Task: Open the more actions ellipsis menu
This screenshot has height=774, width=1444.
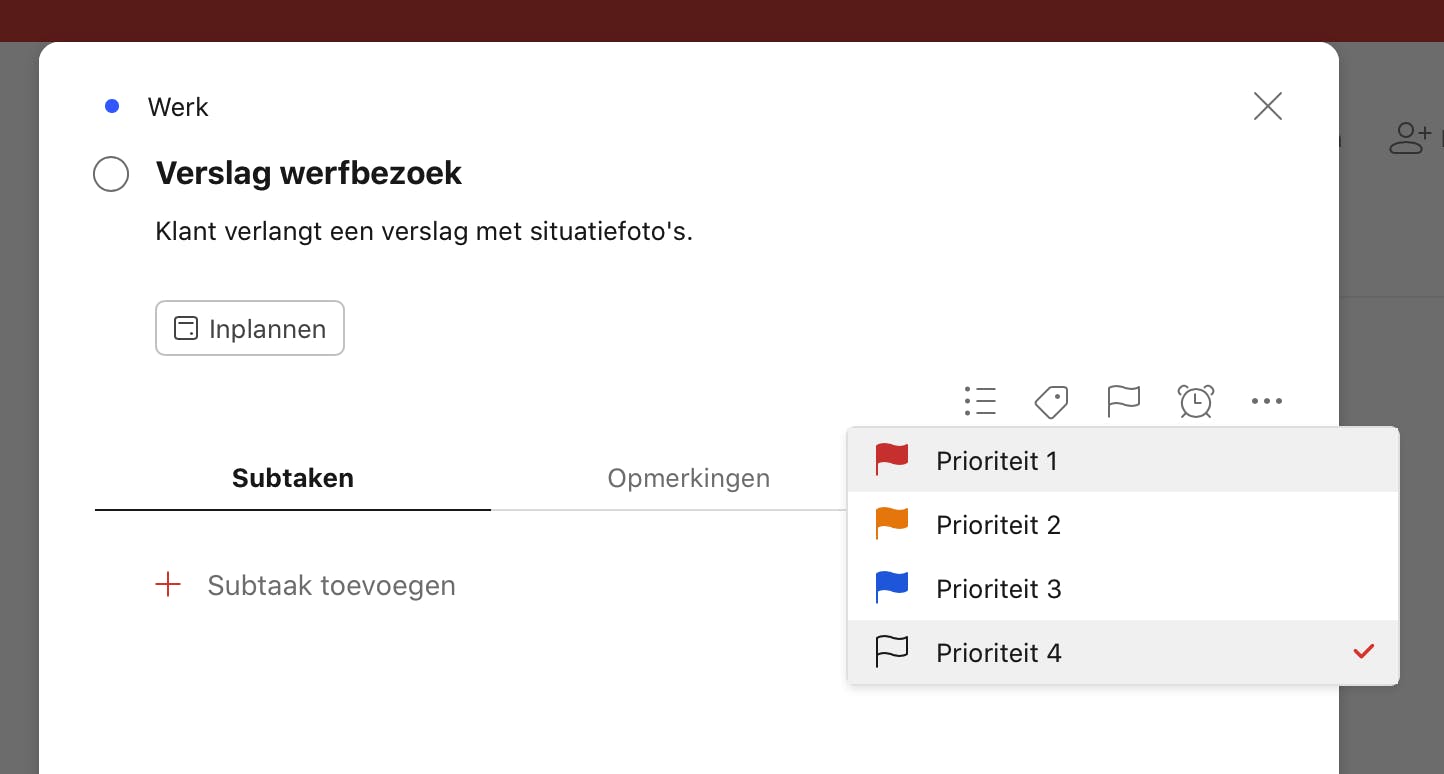Action: [1266, 401]
